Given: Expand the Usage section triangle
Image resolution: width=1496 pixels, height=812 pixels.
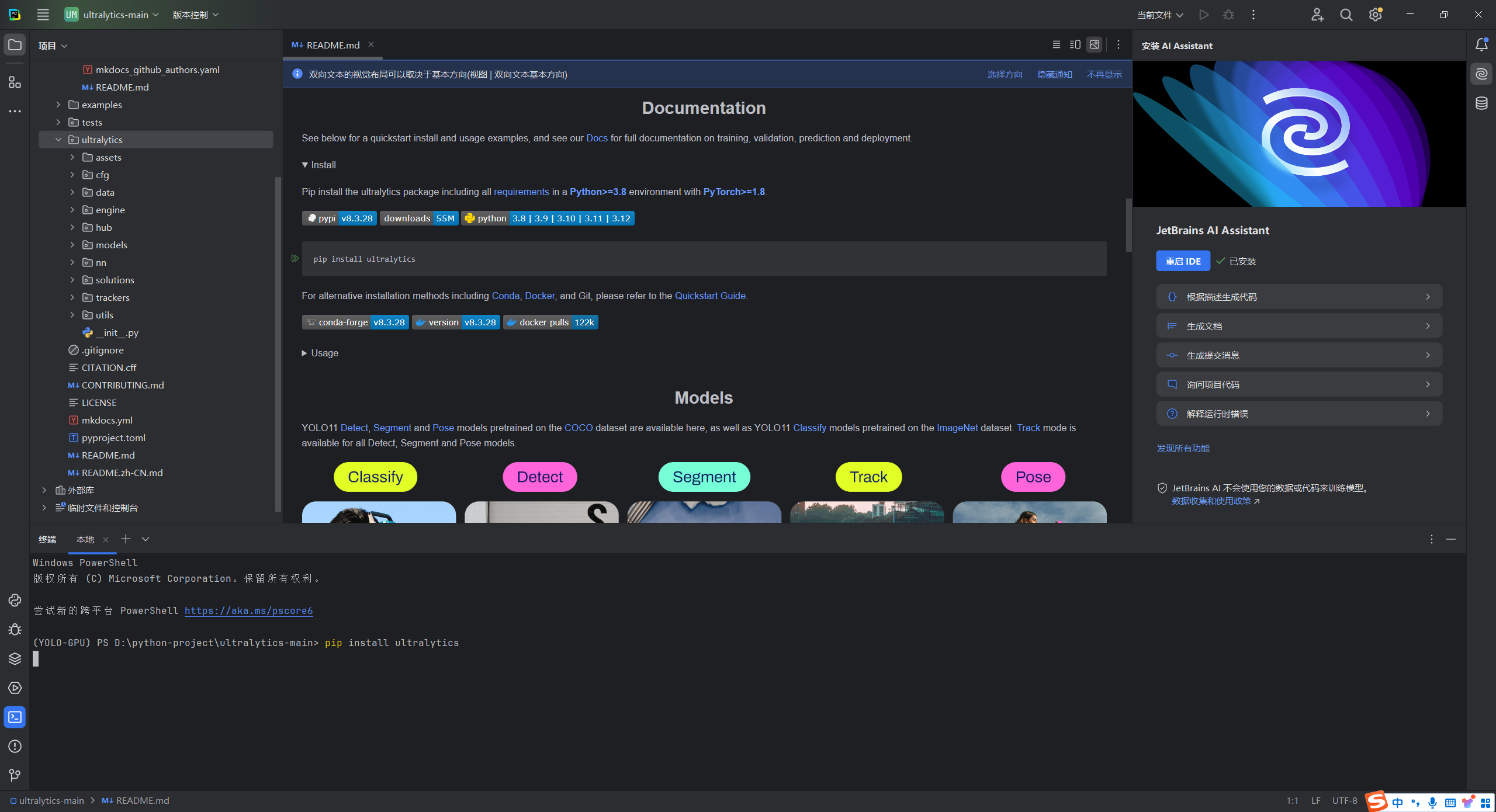Looking at the screenshot, I should click(304, 353).
